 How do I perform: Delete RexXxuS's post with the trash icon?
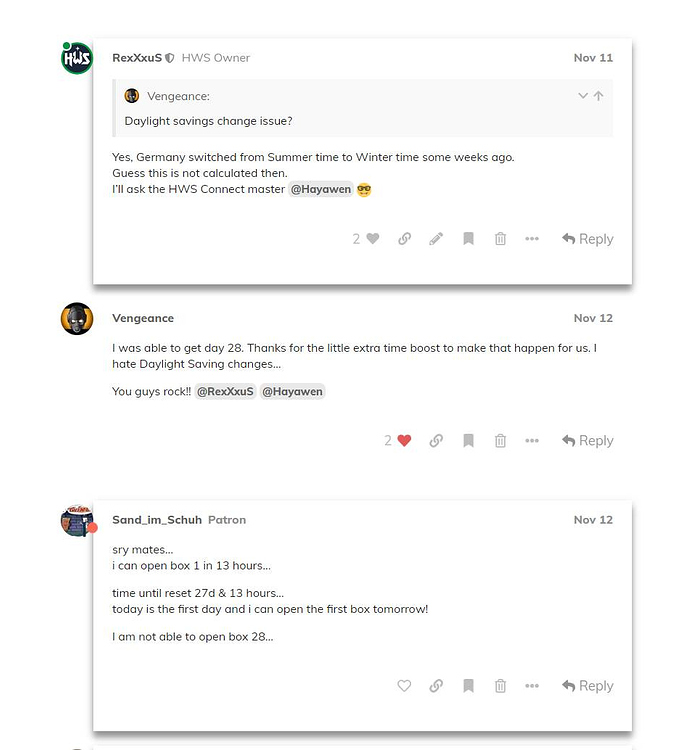point(500,239)
